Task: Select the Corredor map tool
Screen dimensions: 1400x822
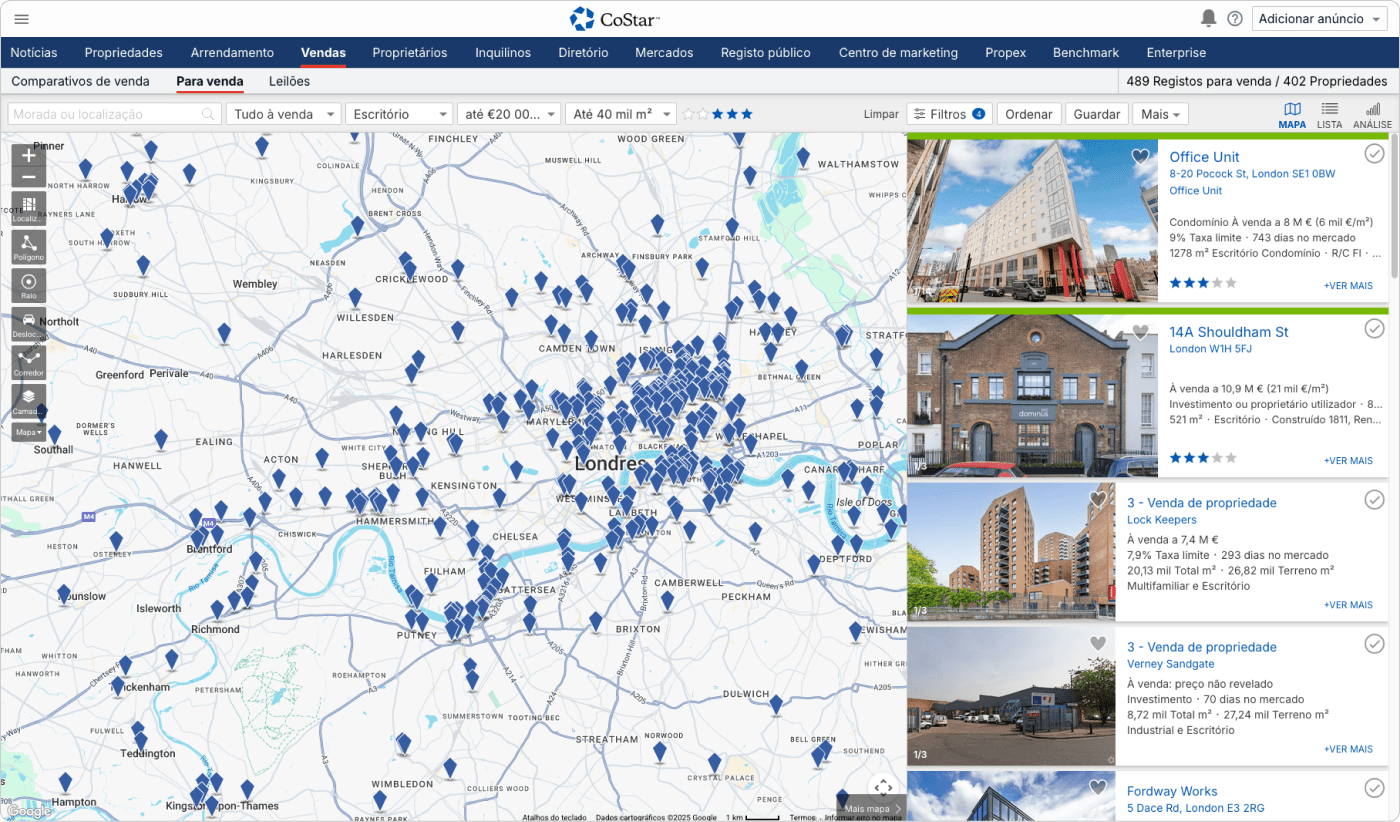Action: coord(28,361)
